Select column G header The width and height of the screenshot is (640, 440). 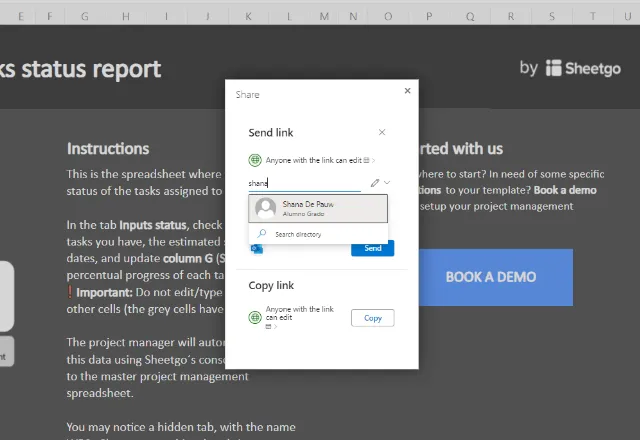pos(85,16)
